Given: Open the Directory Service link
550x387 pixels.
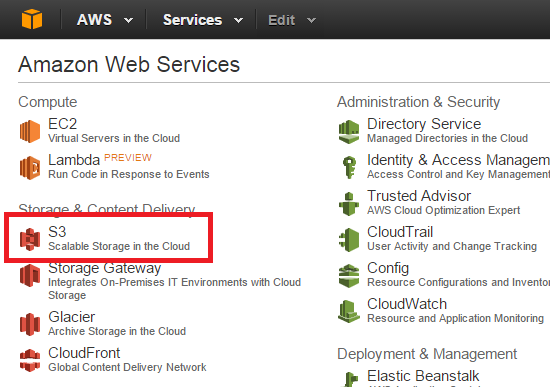Looking at the screenshot, I should [424, 124].
